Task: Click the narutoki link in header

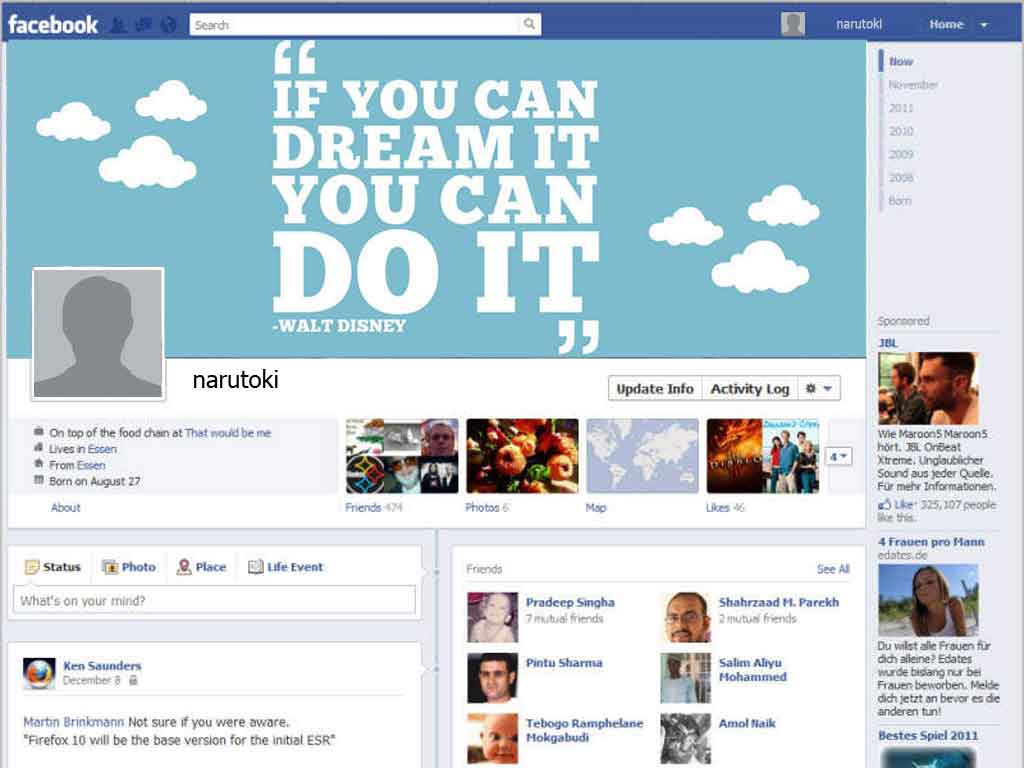Action: [x=859, y=24]
